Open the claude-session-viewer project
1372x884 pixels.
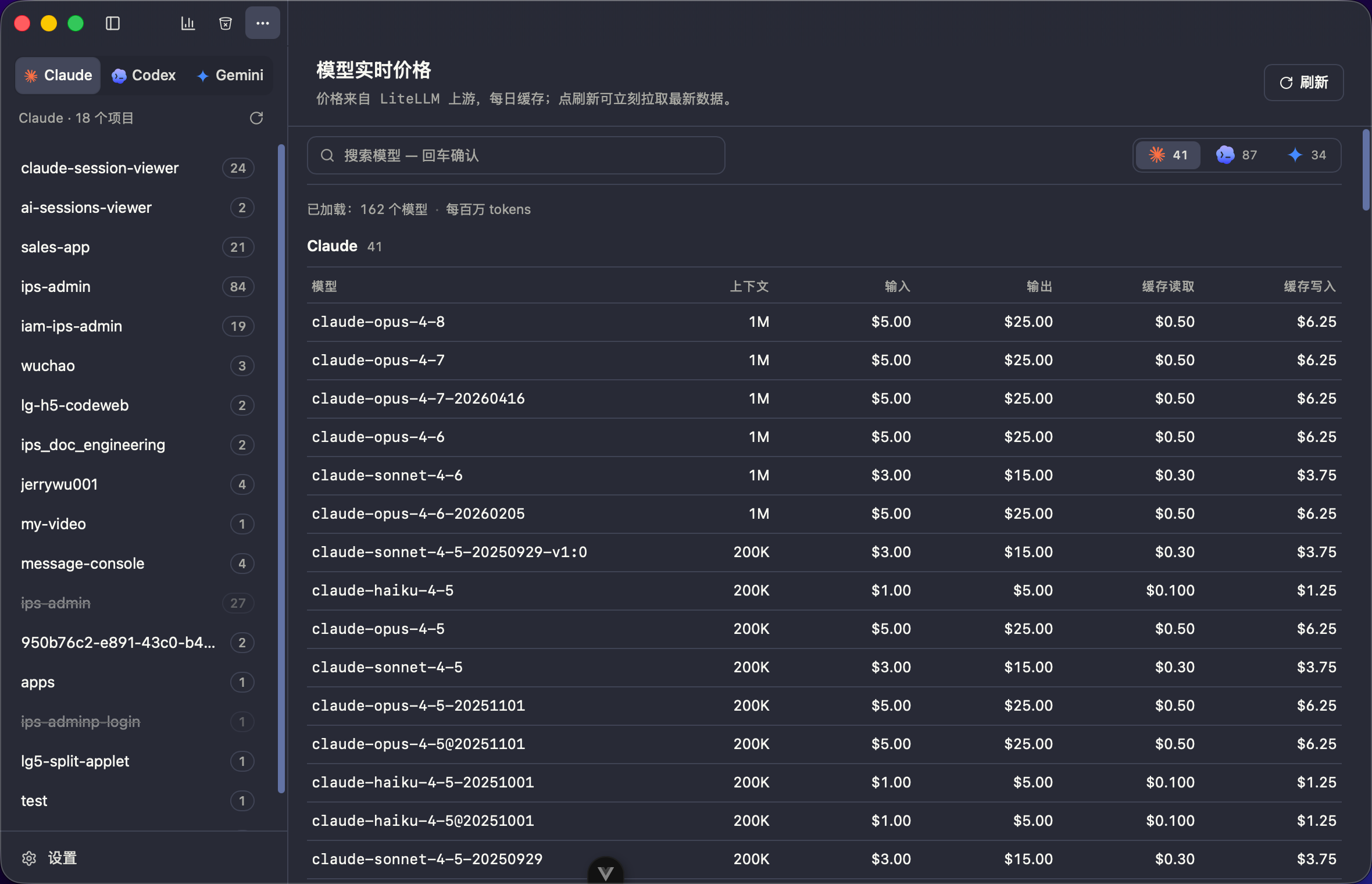pyautogui.click(x=138, y=168)
